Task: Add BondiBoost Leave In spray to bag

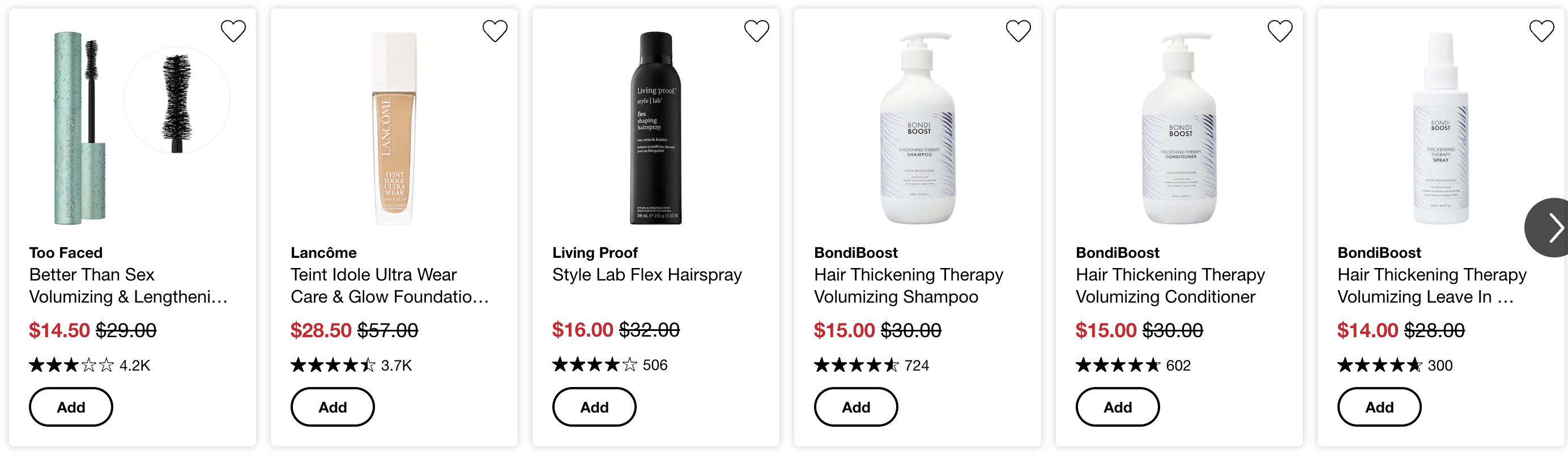Action: coord(1379,407)
